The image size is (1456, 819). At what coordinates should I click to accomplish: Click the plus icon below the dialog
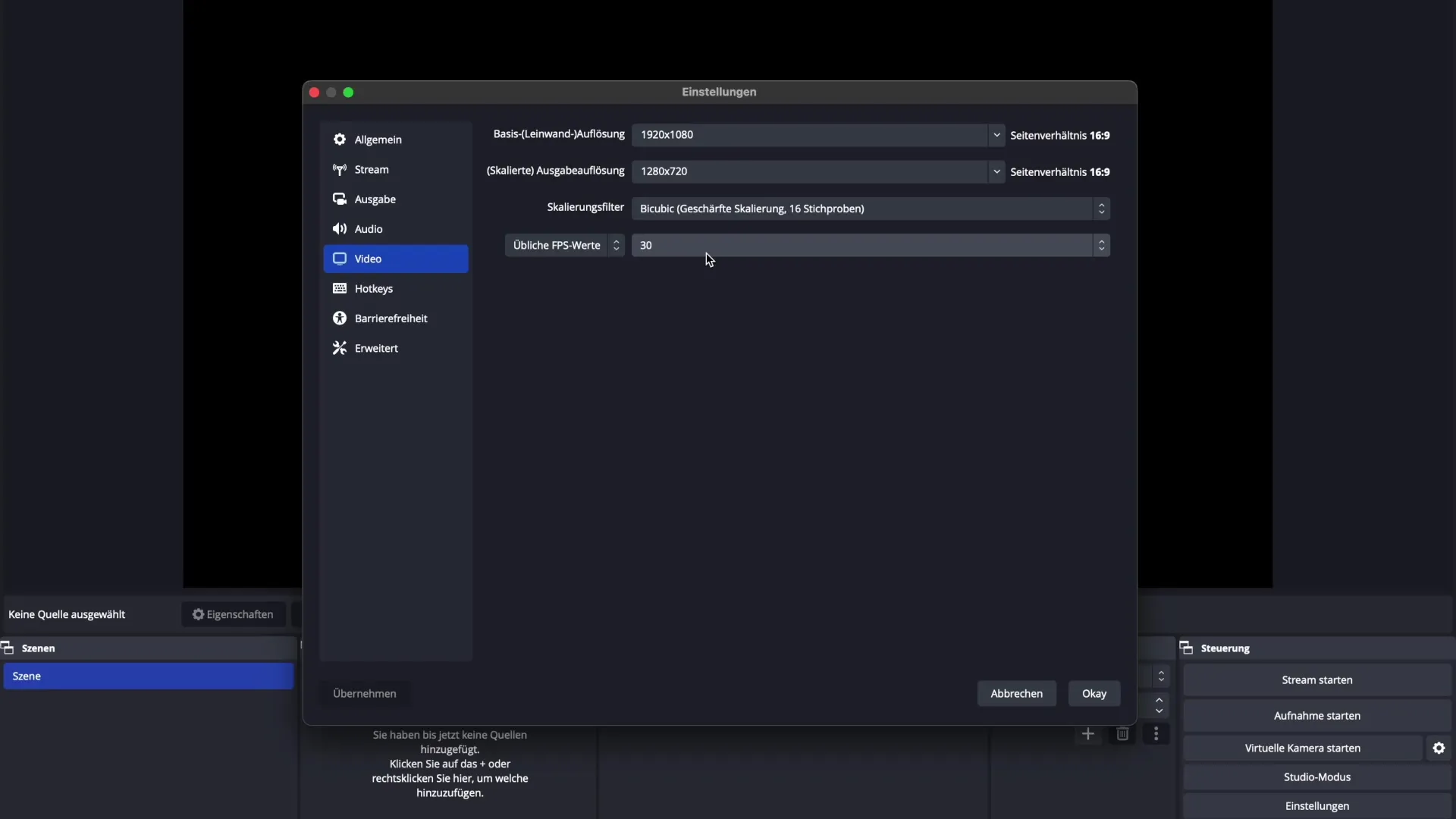pyautogui.click(x=1087, y=733)
